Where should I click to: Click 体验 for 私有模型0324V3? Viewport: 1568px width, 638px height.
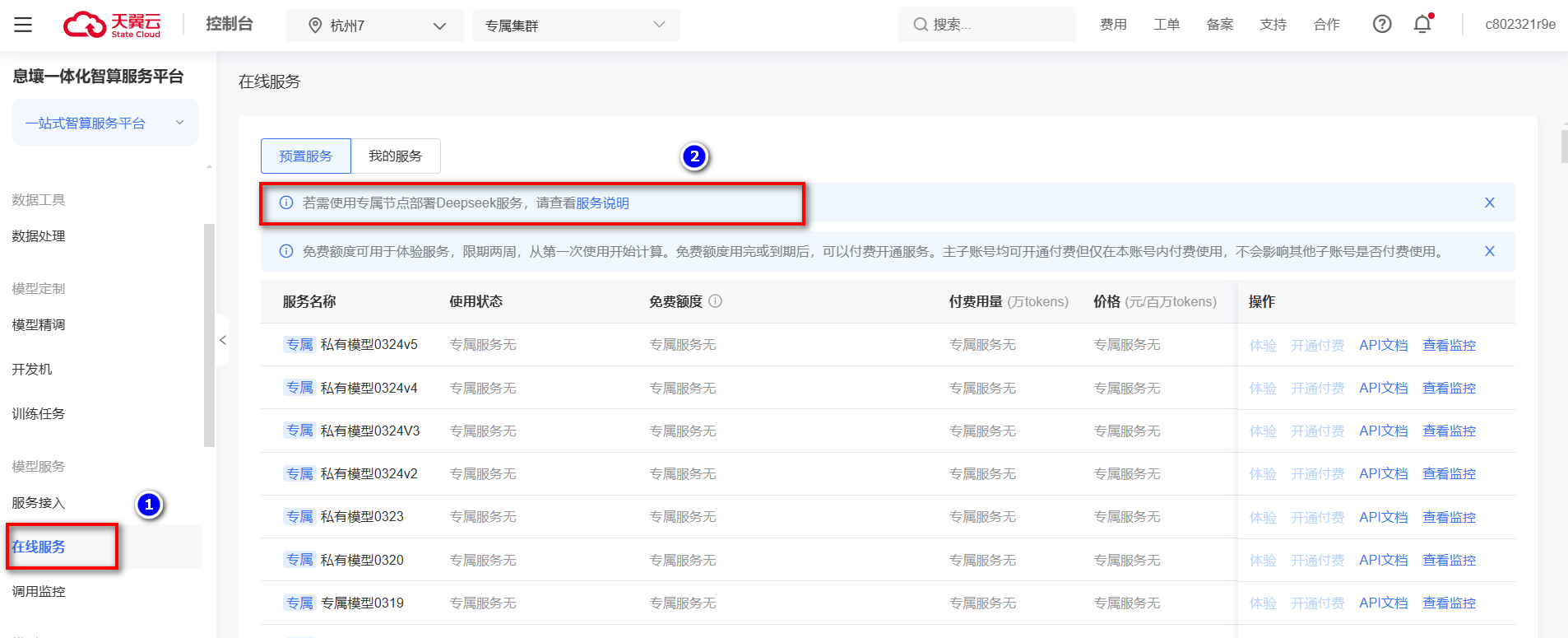click(x=1263, y=431)
